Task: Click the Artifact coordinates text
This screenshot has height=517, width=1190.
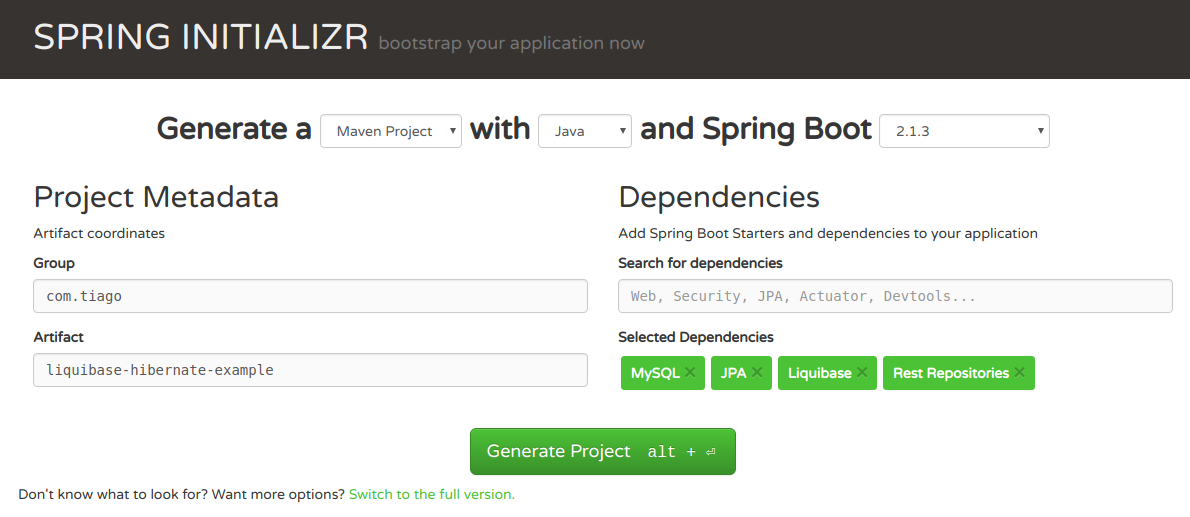Action: pos(99,233)
